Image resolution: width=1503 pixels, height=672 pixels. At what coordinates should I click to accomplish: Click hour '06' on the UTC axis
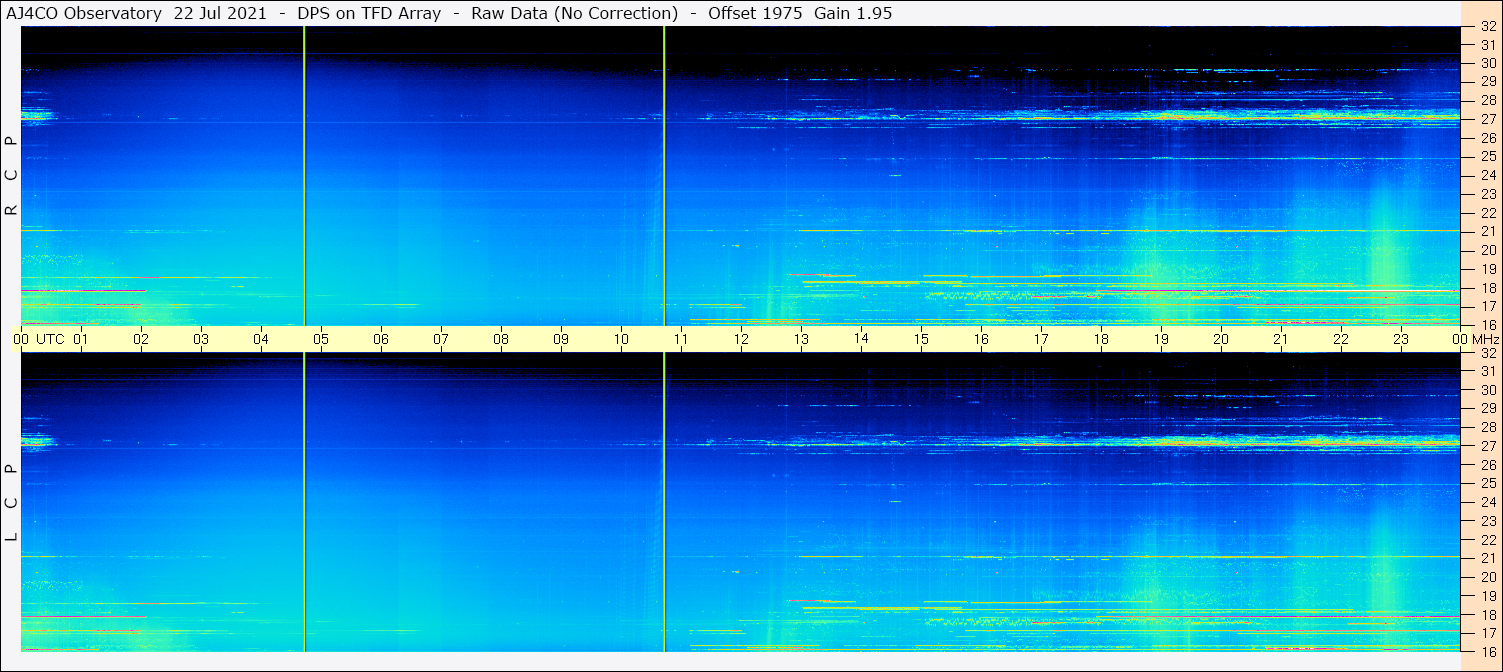[381, 339]
